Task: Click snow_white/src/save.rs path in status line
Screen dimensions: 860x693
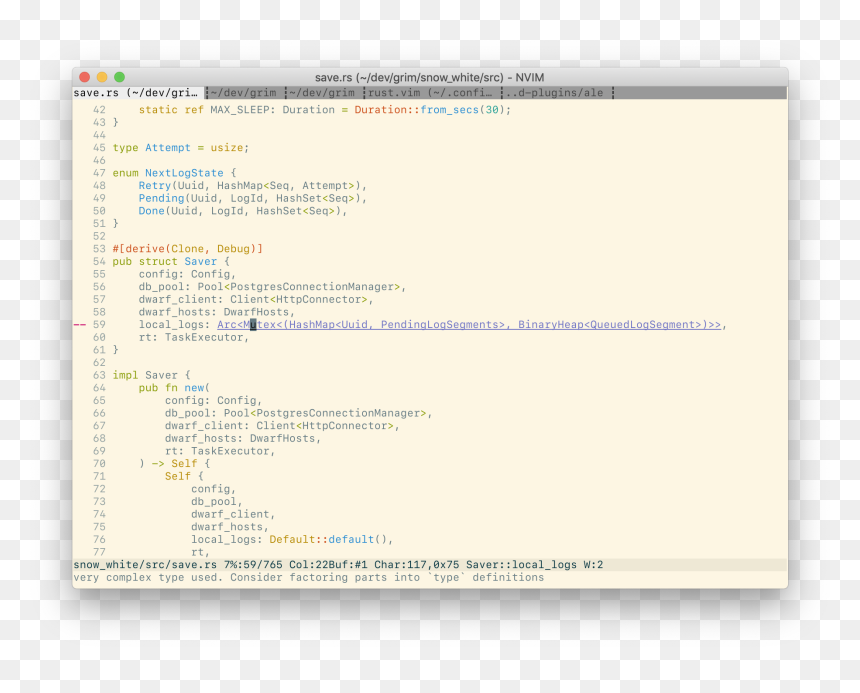Action: click(x=145, y=565)
